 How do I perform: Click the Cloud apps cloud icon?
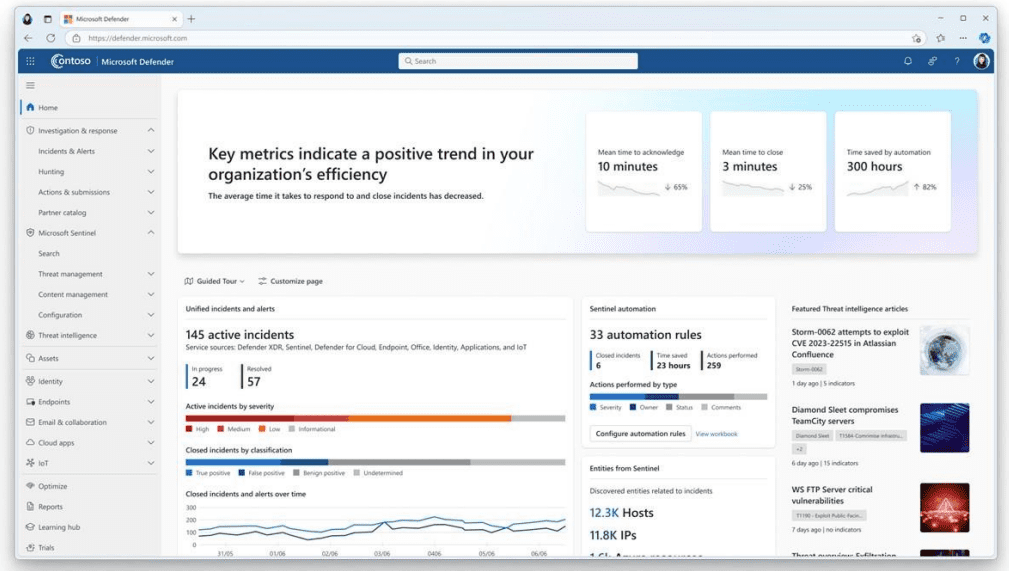(30, 443)
